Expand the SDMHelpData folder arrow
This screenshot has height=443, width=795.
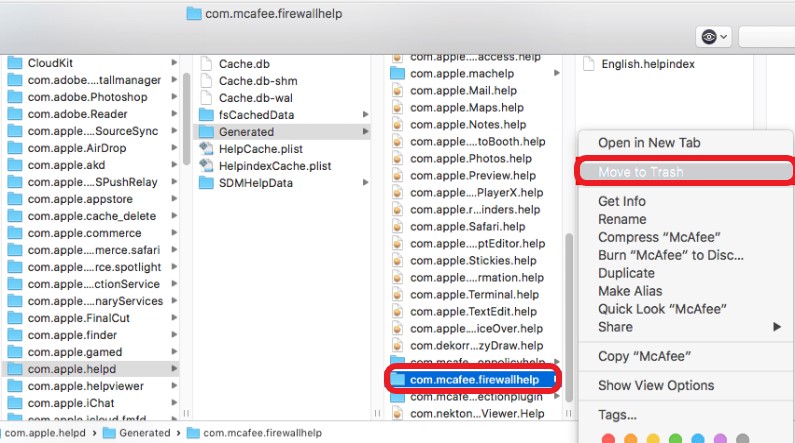(365, 182)
